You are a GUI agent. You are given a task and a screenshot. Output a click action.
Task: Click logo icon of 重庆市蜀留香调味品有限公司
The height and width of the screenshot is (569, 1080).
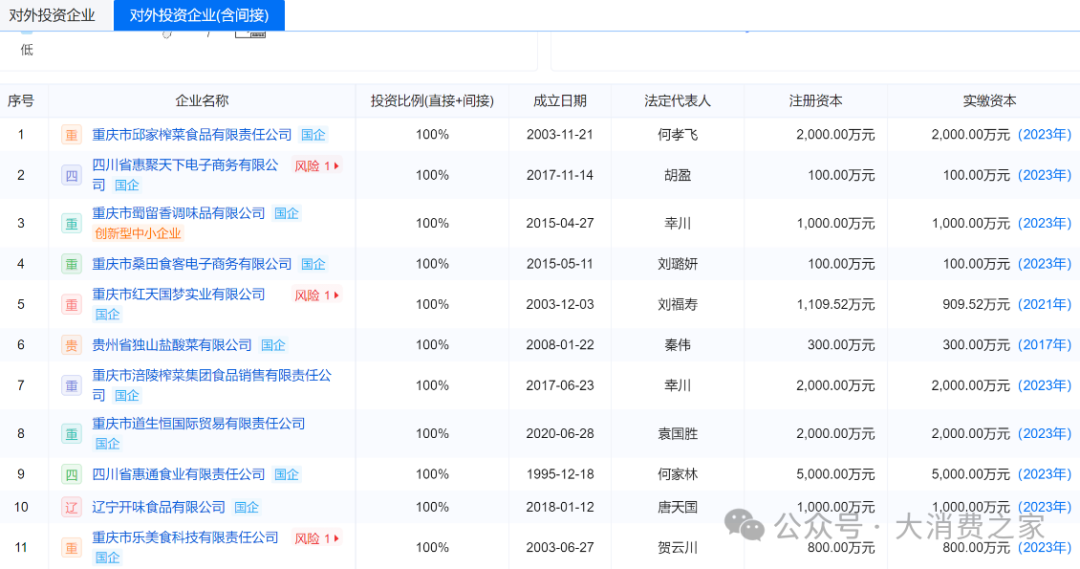coord(71,224)
